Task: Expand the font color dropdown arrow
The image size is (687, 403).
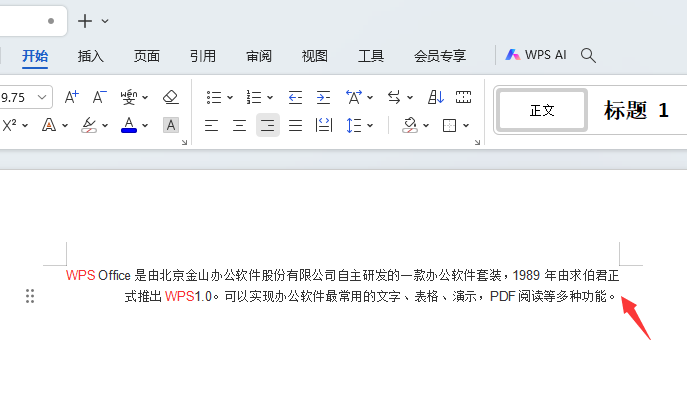Action: 145,126
